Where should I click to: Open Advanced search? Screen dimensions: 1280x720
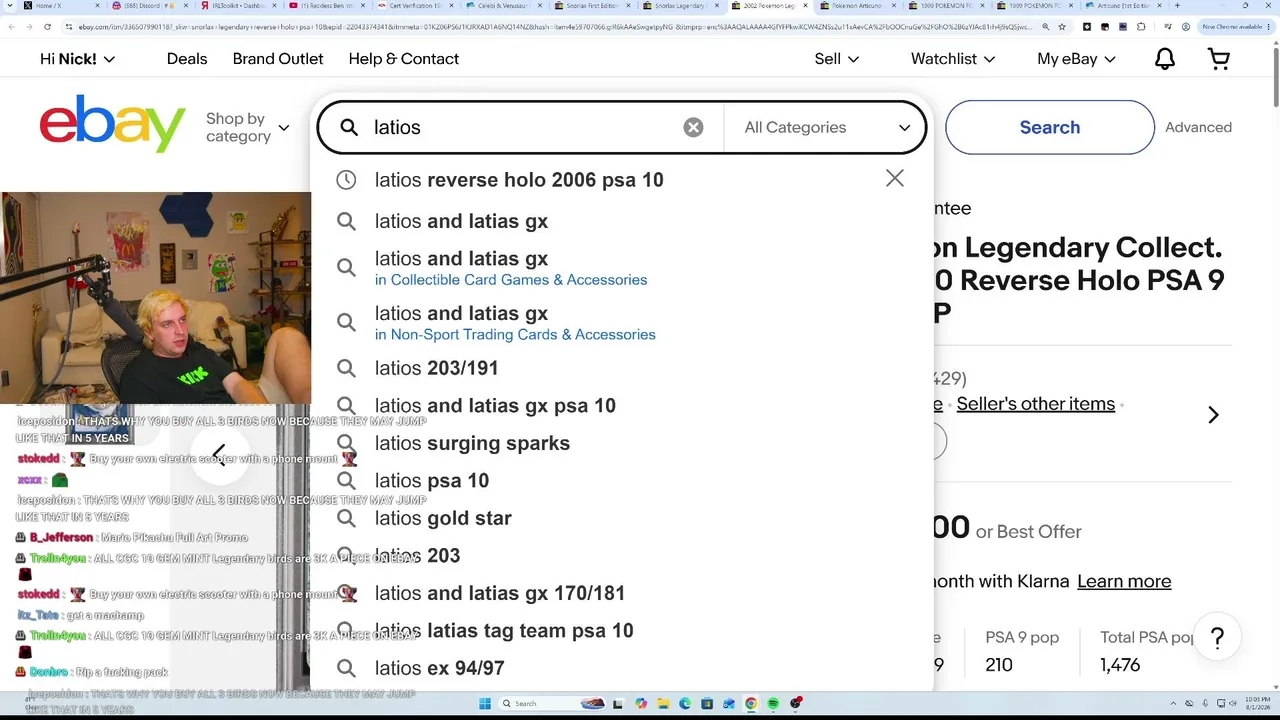1198,127
